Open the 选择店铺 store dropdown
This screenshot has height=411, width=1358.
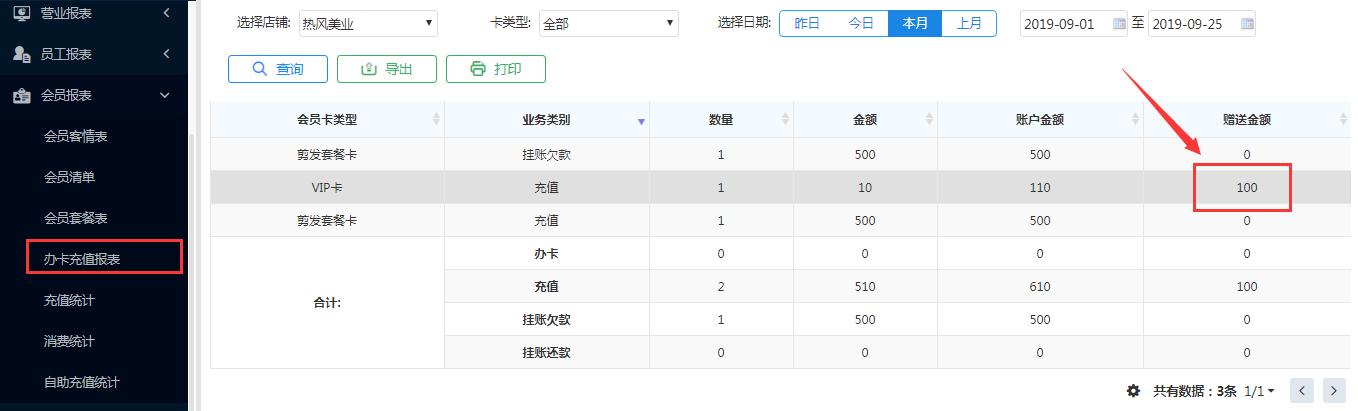tap(360, 23)
